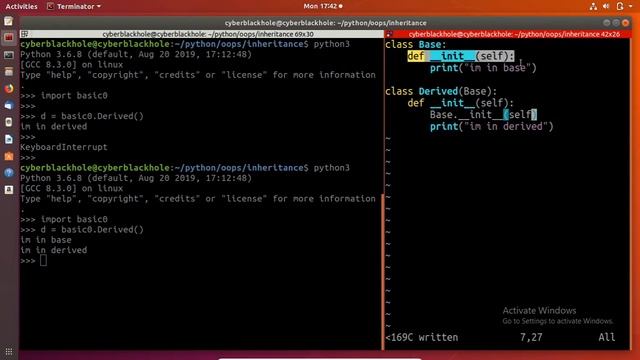Open the system menu dropdown arrow
Image resolution: width=640 pixels, height=360 pixels.
pyautogui.click(x=630, y=7)
